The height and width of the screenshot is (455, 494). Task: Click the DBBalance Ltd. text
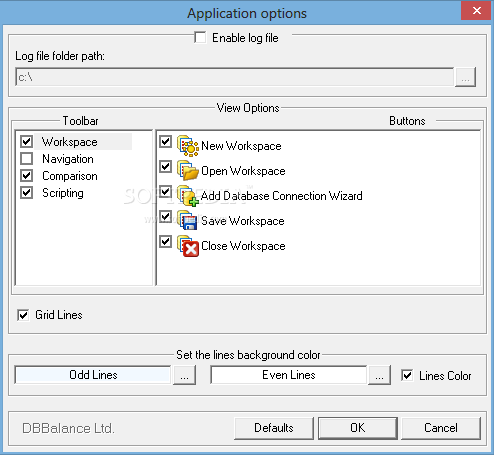[68, 428]
